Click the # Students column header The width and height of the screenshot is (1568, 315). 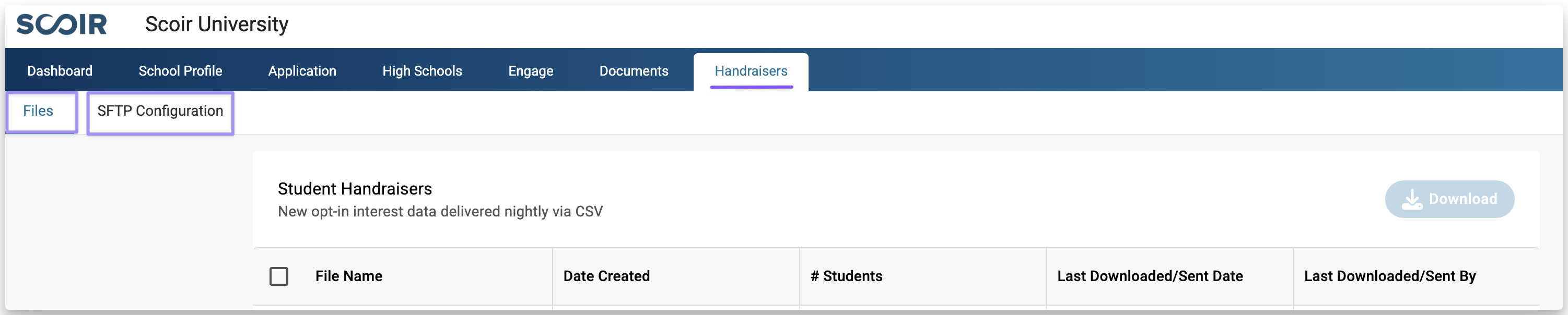pyautogui.click(x=846, y=276)
